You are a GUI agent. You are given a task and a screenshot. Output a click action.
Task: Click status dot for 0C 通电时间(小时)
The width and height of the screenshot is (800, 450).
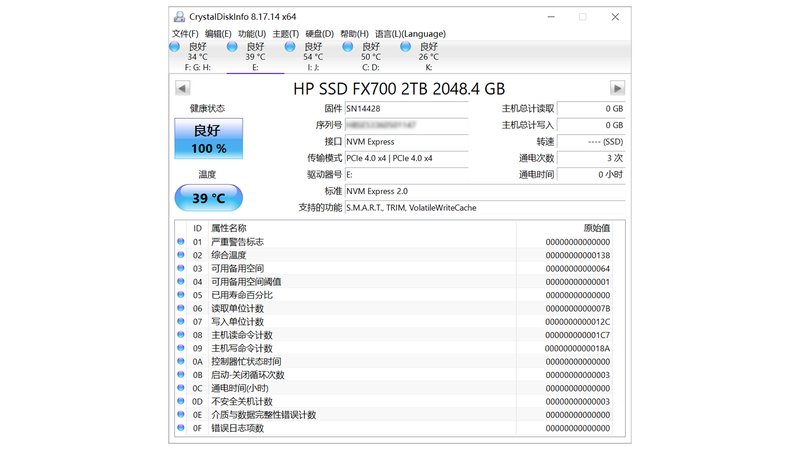tap(181, 387)
